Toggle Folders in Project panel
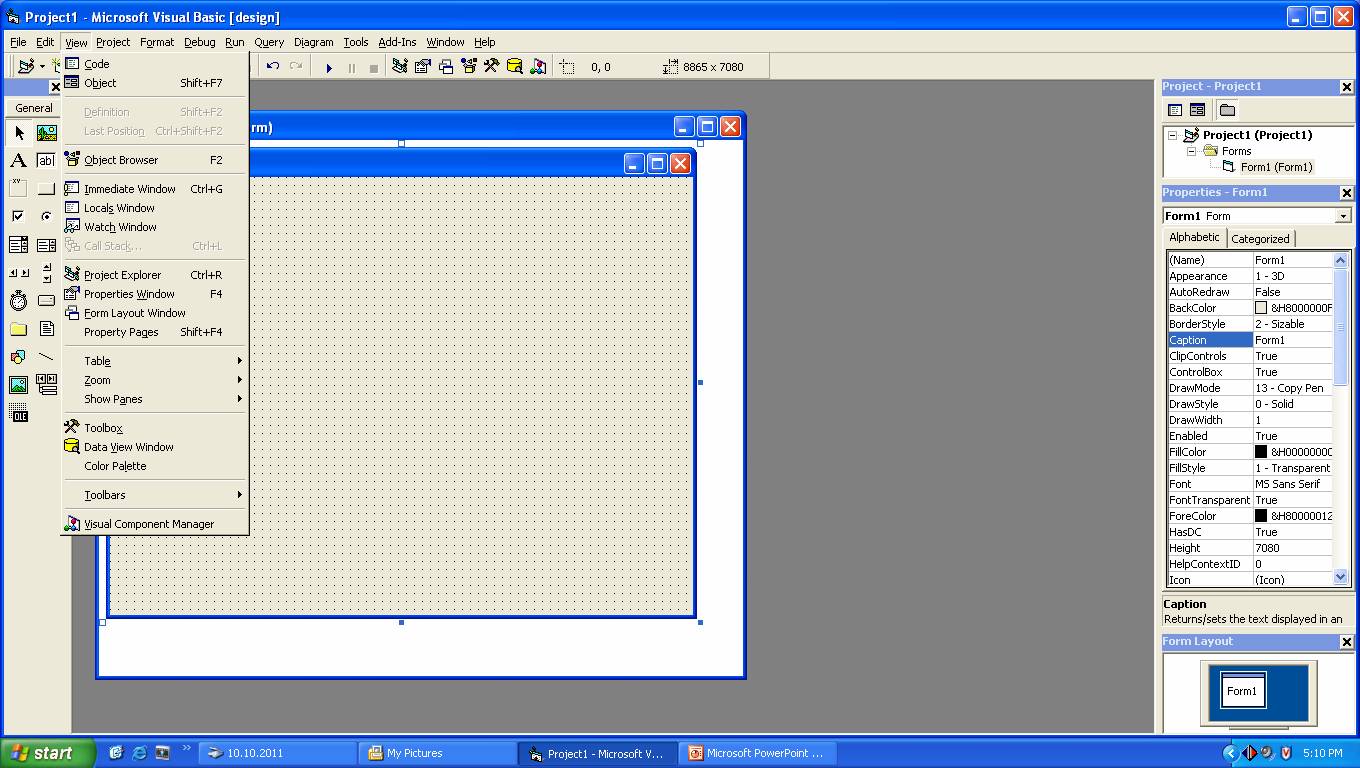 click(x=1227, y=110)
